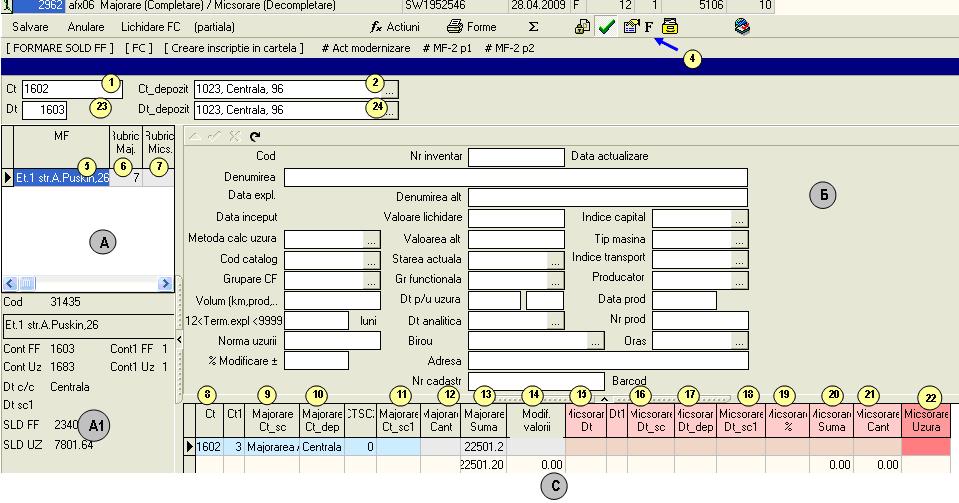Click Creare inscriptie in cartela

tap(234, 48)
